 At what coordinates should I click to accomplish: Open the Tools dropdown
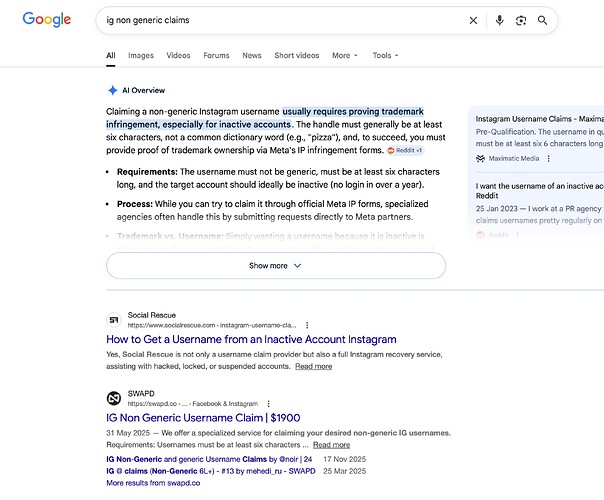[385, 55]
